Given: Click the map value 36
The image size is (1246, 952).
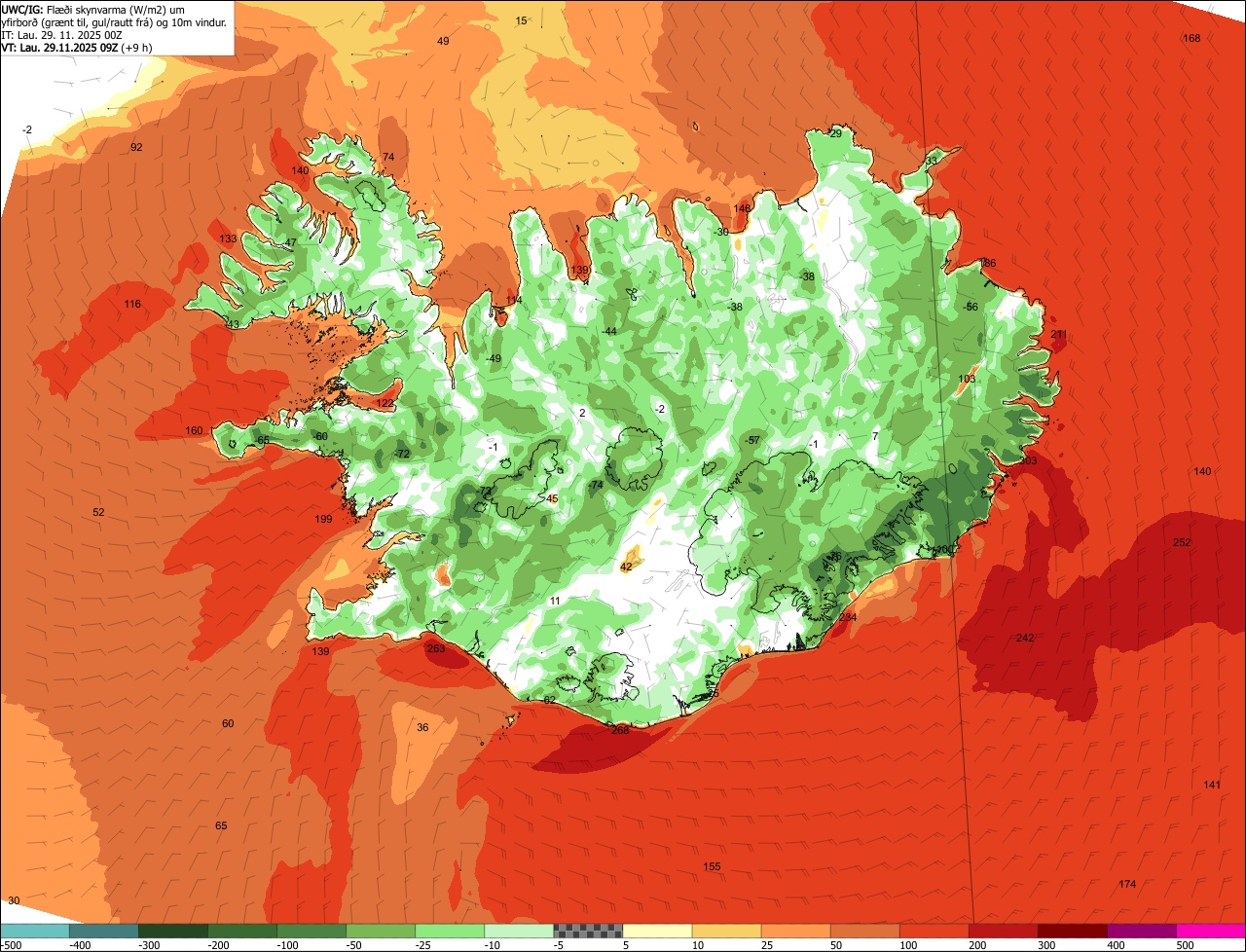Looking at the screenshot, I should (x=422, y=727).
